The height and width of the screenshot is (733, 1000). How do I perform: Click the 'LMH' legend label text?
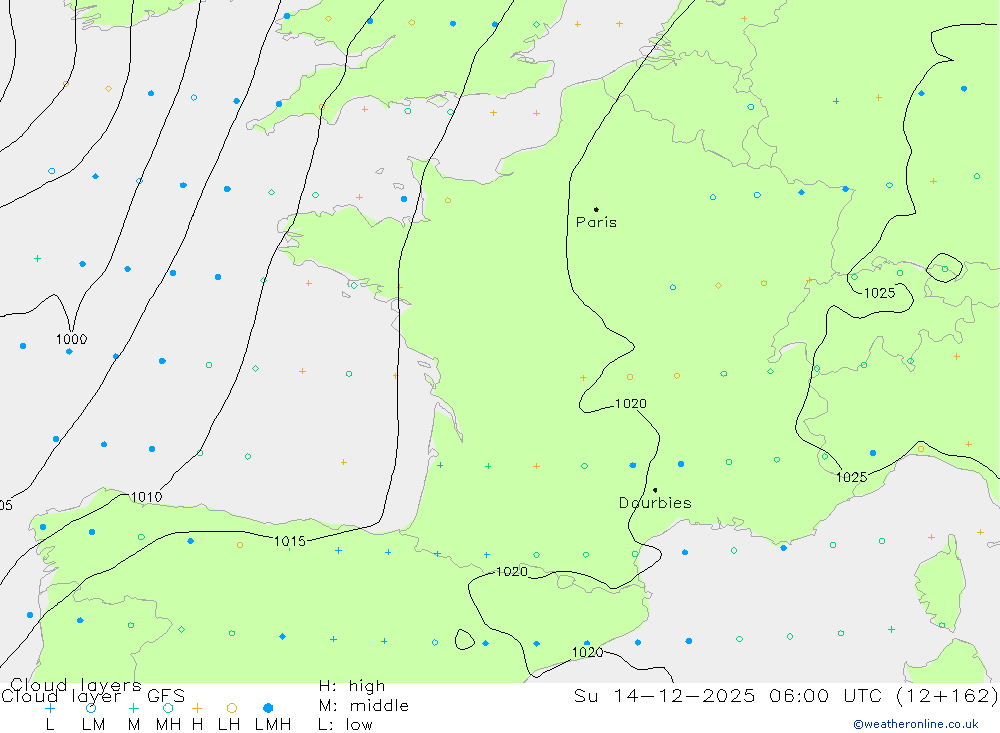coord(273,725)
